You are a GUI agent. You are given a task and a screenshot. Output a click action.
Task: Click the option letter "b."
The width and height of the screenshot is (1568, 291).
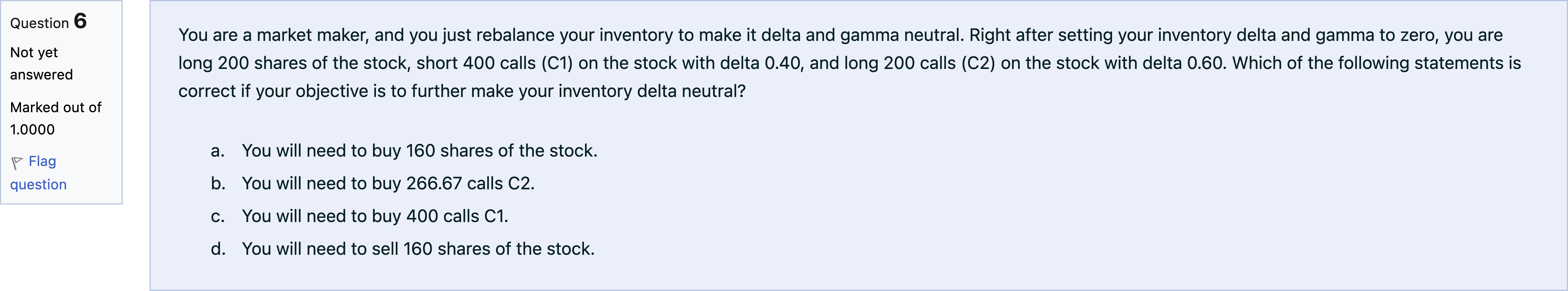click(218, 183)
